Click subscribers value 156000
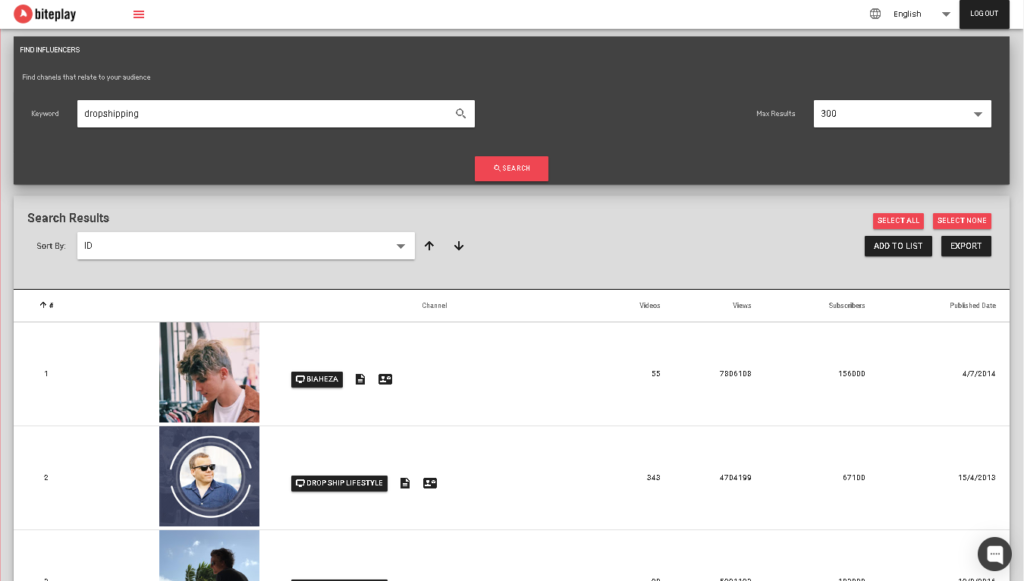 [x=852, y=374]
